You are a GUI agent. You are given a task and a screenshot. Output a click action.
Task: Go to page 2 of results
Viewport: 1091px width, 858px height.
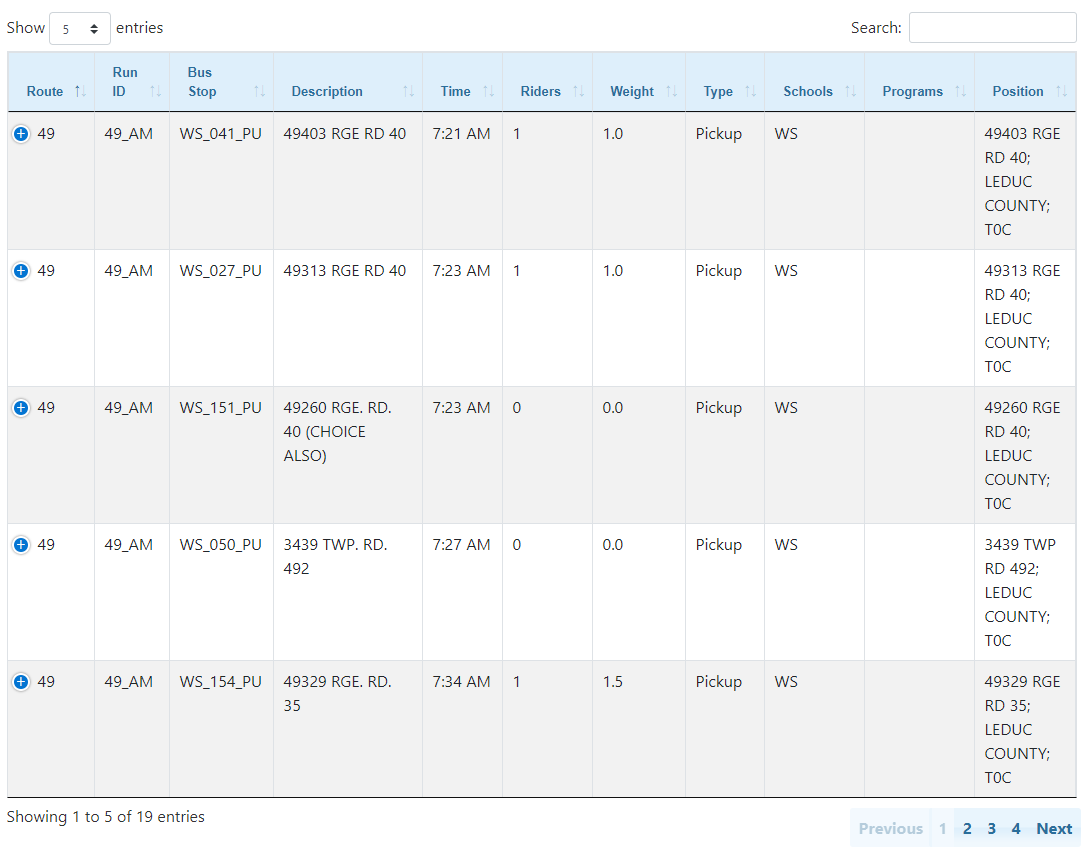967,828
